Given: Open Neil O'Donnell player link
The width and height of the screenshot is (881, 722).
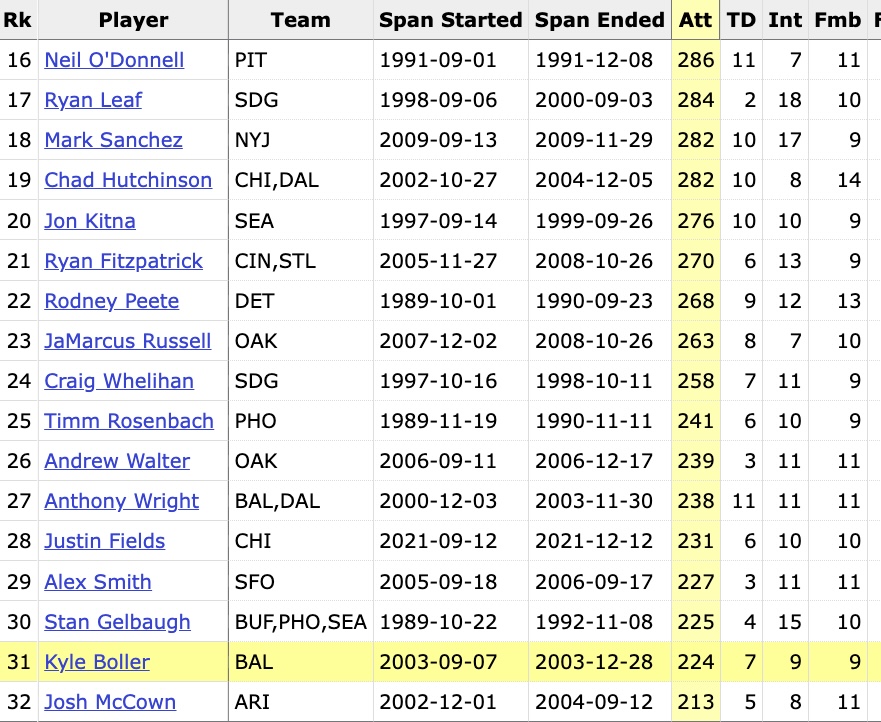Looking at the screenshot, I should click(x=114, y=60).
